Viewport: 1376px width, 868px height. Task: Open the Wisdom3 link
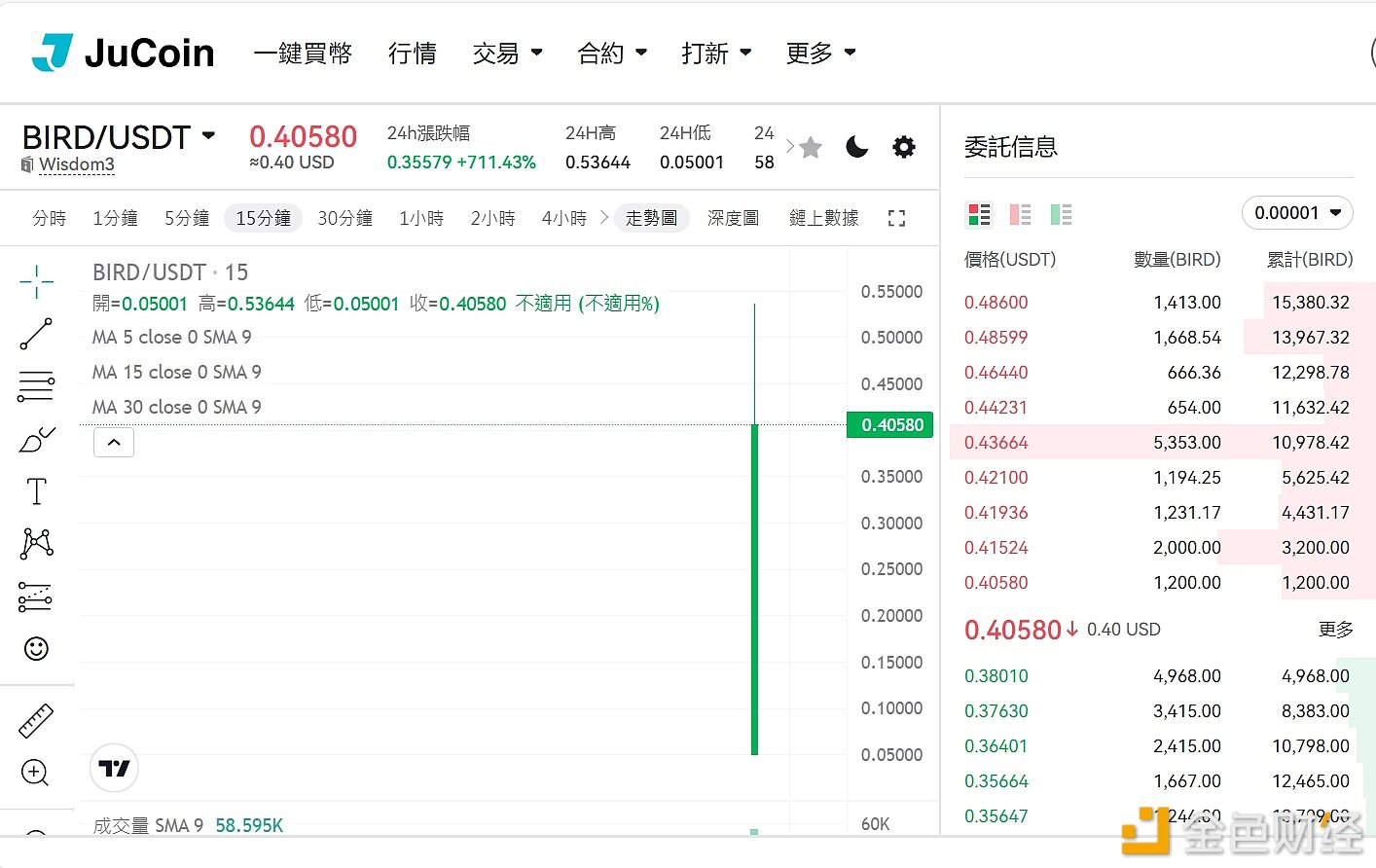click(x=77, y=164)
